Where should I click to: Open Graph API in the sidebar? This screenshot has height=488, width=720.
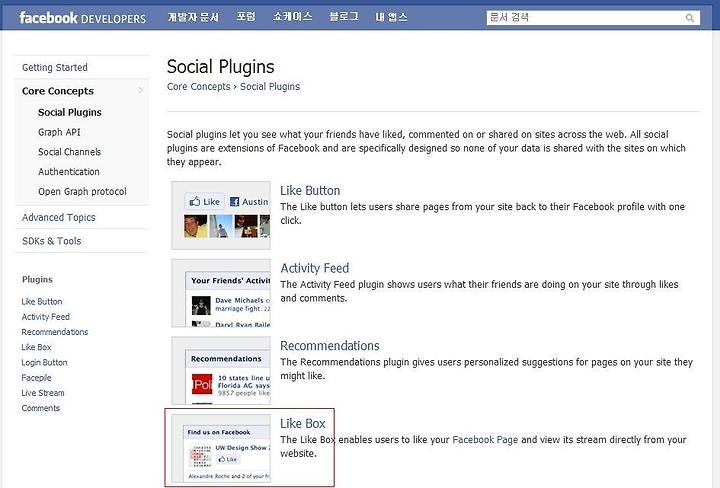59,132
